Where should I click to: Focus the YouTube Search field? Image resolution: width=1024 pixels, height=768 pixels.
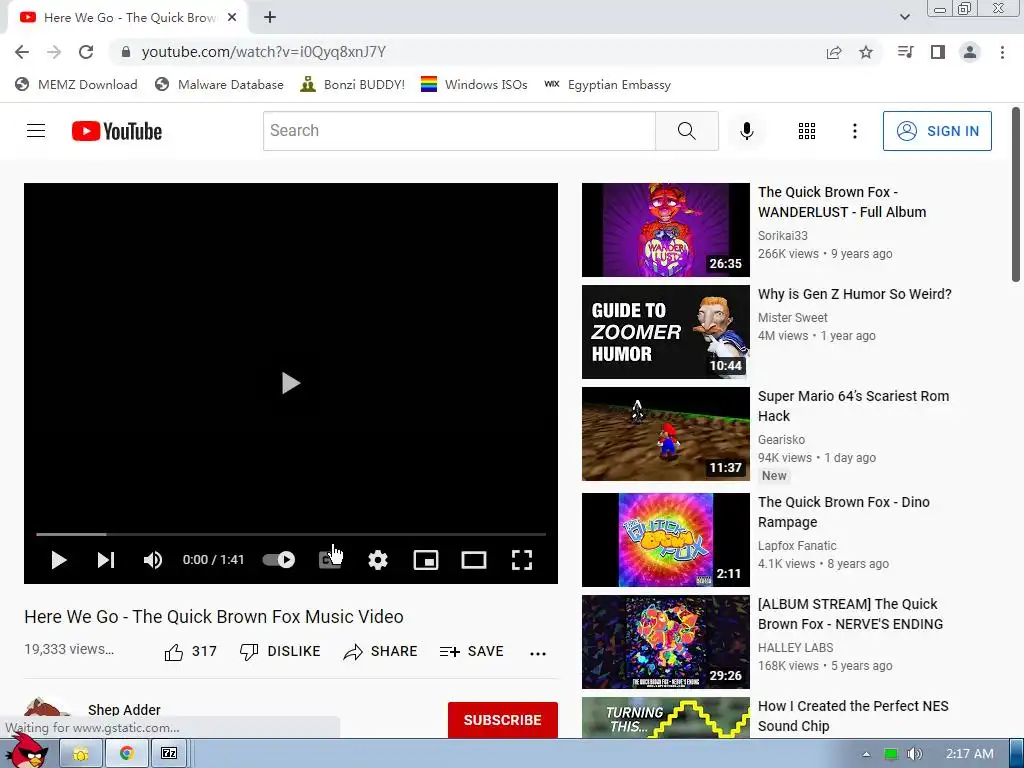pyautogui.click(x=459, y=131)
